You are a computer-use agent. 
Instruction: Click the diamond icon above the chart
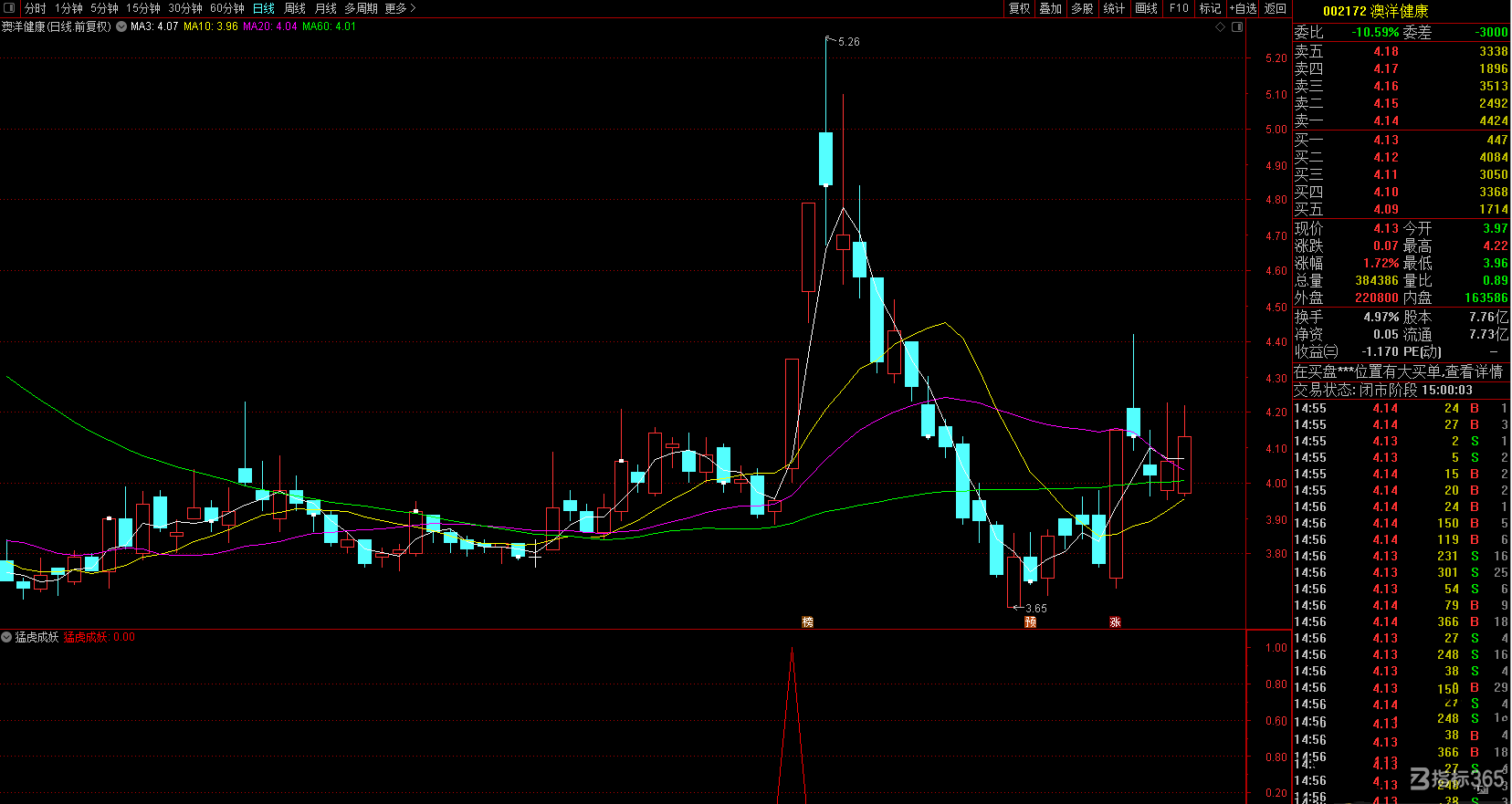coord(1220,26)
